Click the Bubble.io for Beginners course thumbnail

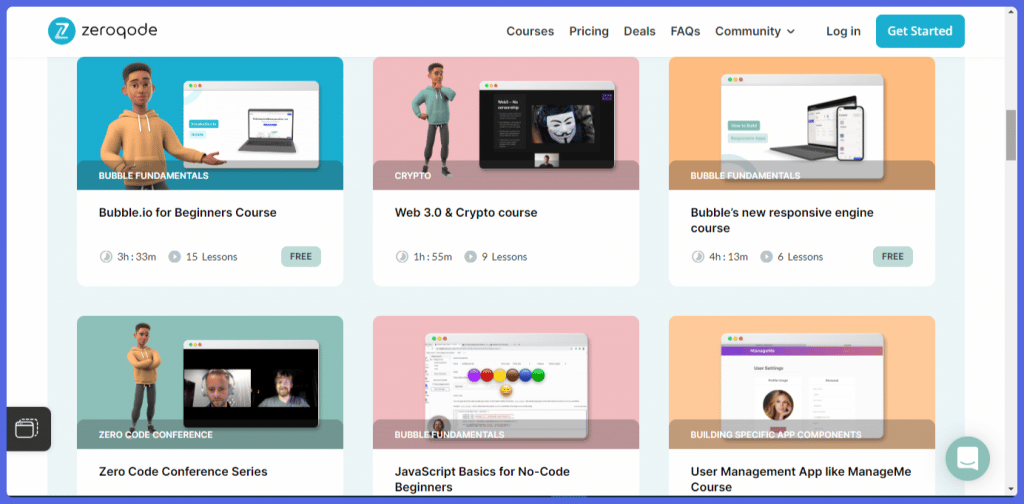(210, 123)
